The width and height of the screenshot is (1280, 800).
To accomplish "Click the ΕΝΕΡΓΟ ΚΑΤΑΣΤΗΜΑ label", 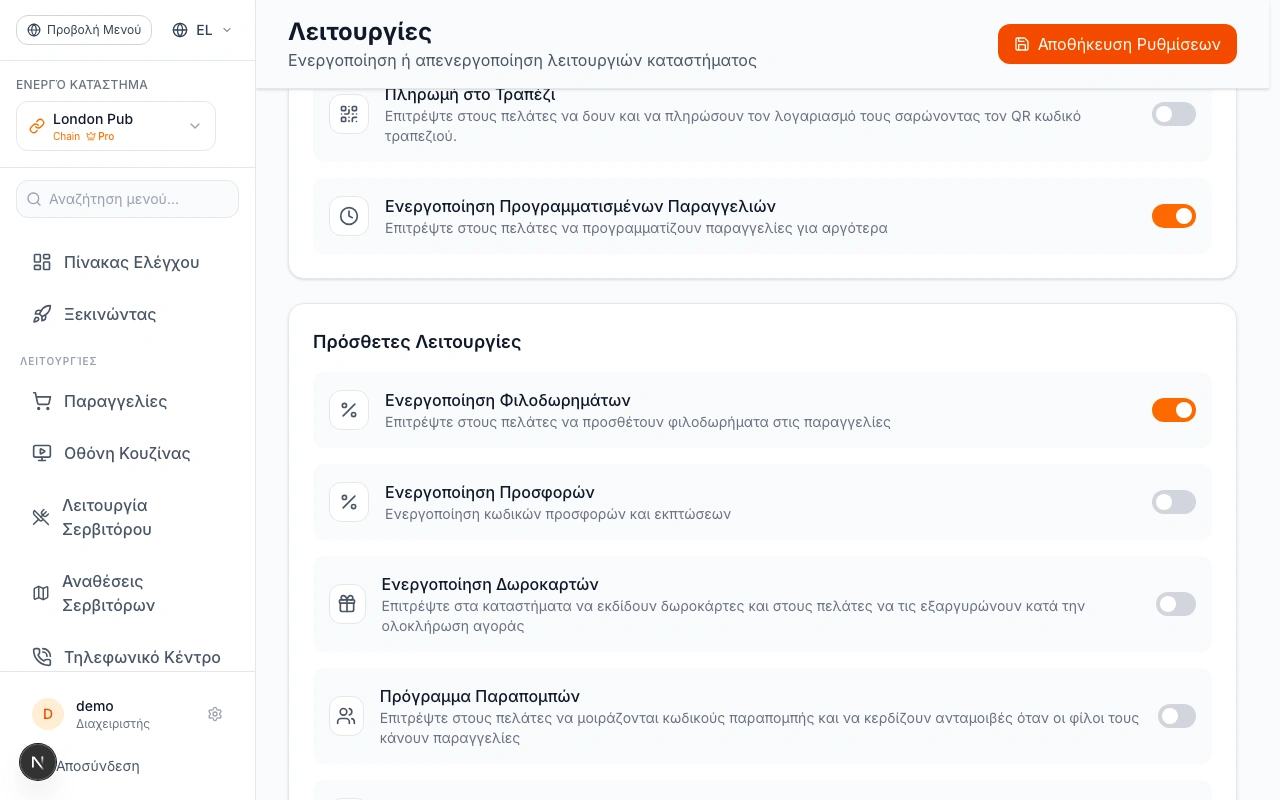I will (82, 84).
